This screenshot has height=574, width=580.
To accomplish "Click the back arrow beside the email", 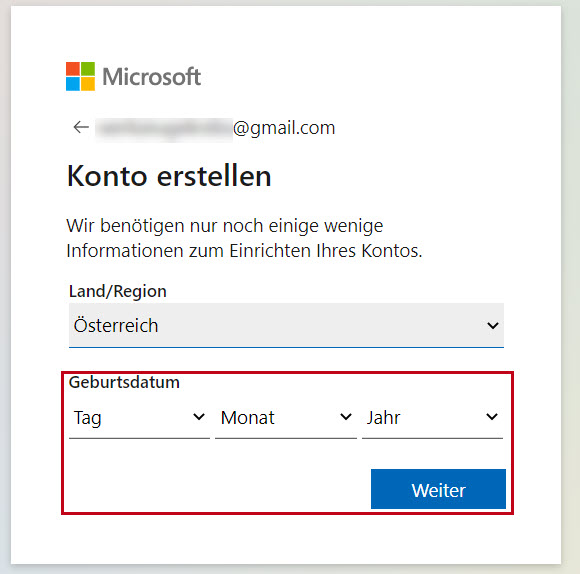I will [x=81, y=127].
